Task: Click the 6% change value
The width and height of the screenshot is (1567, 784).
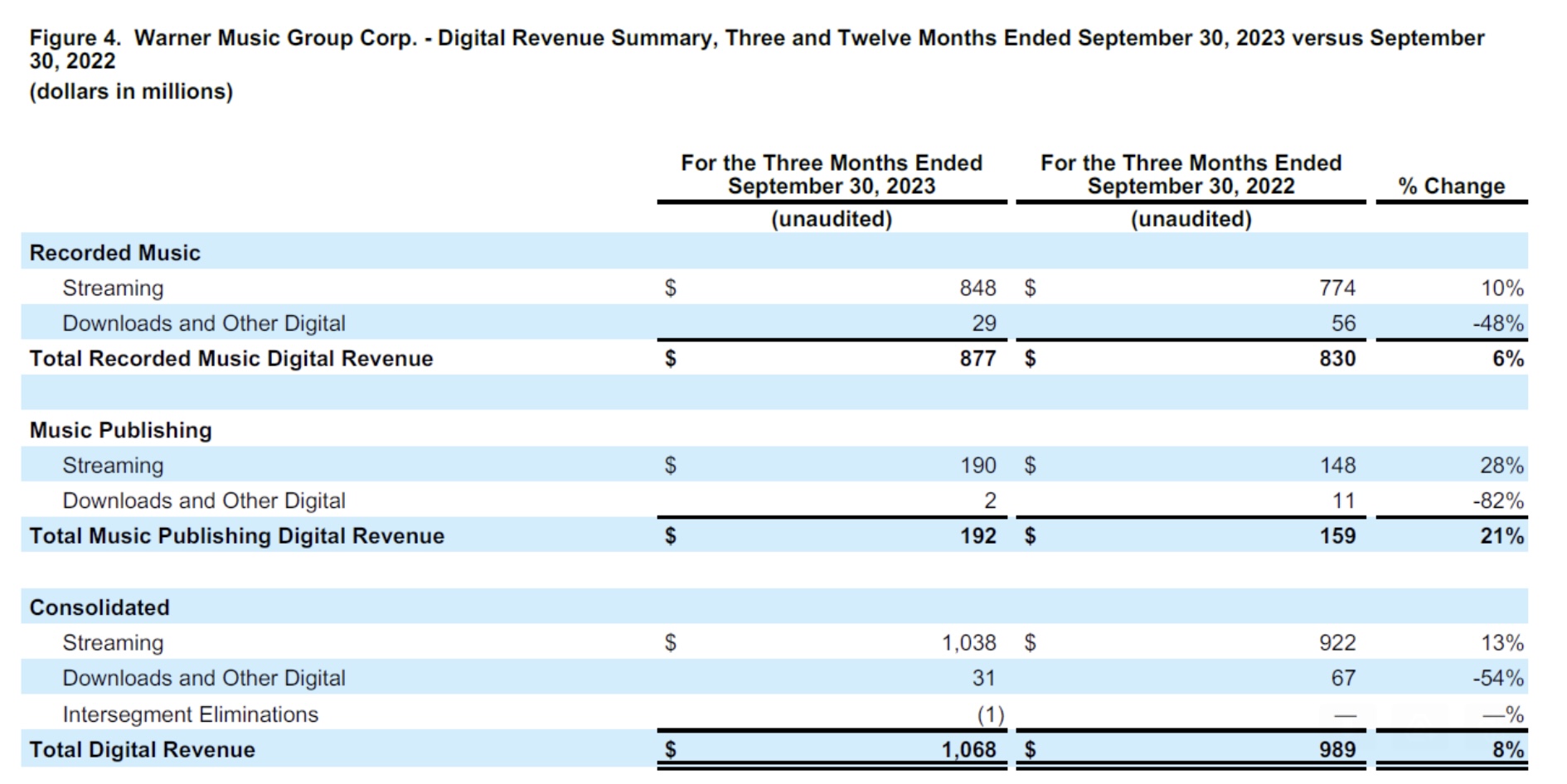Action: click(x=1508, y=359)
